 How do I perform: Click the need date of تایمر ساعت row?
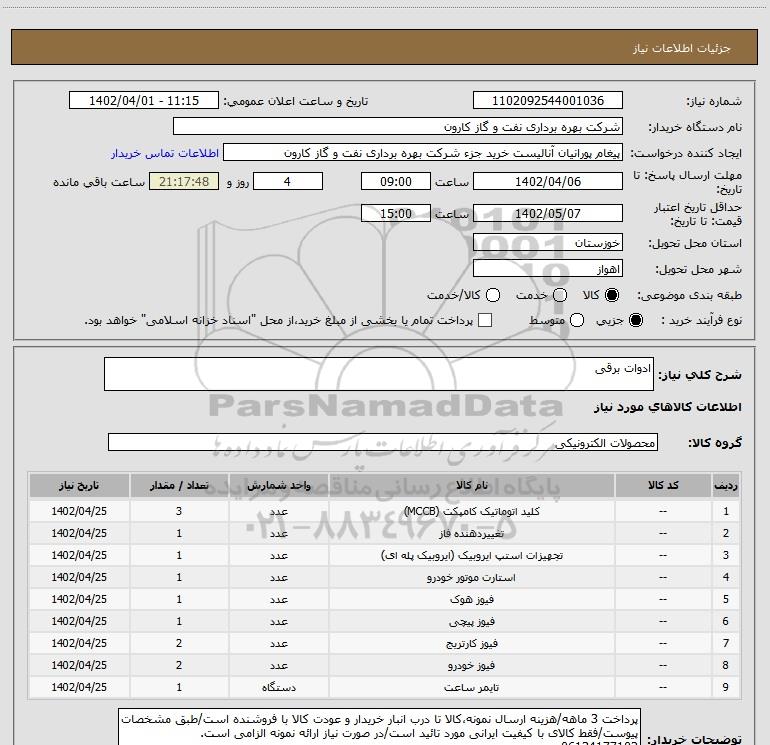(x=79, y=687)
